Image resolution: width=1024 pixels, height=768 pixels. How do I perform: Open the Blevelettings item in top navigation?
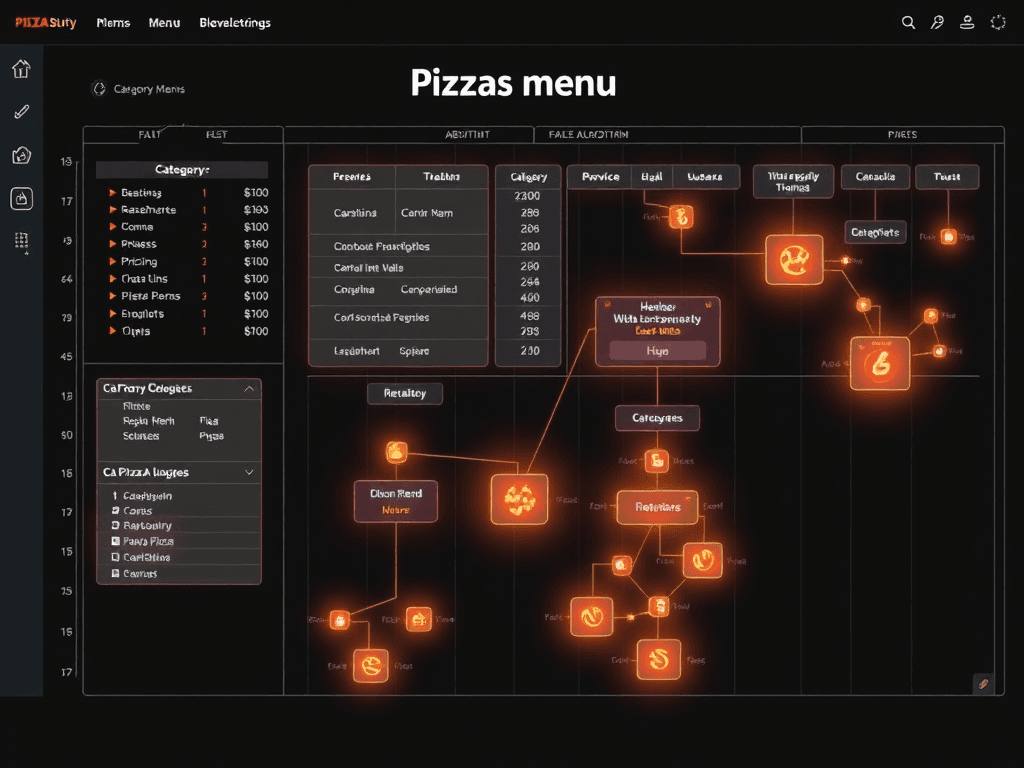235,22
